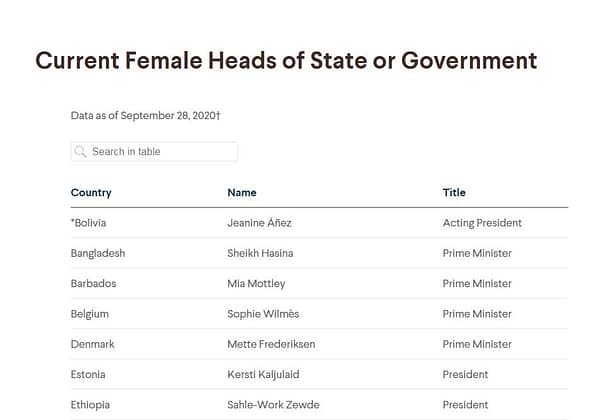Click the page heading title text

click(x=286, y=61)
